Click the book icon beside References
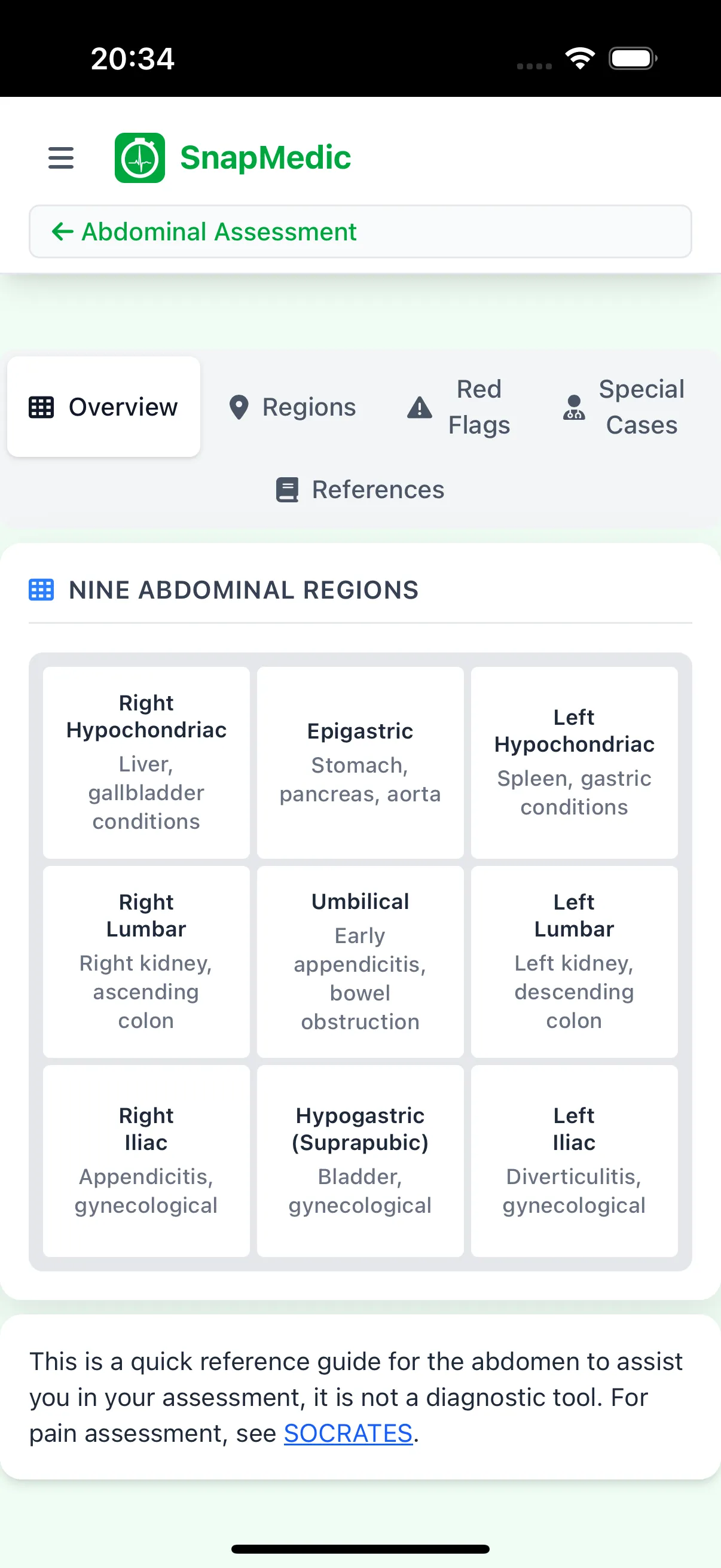This screenshot has width=721, height=1568. click(287, 489)
